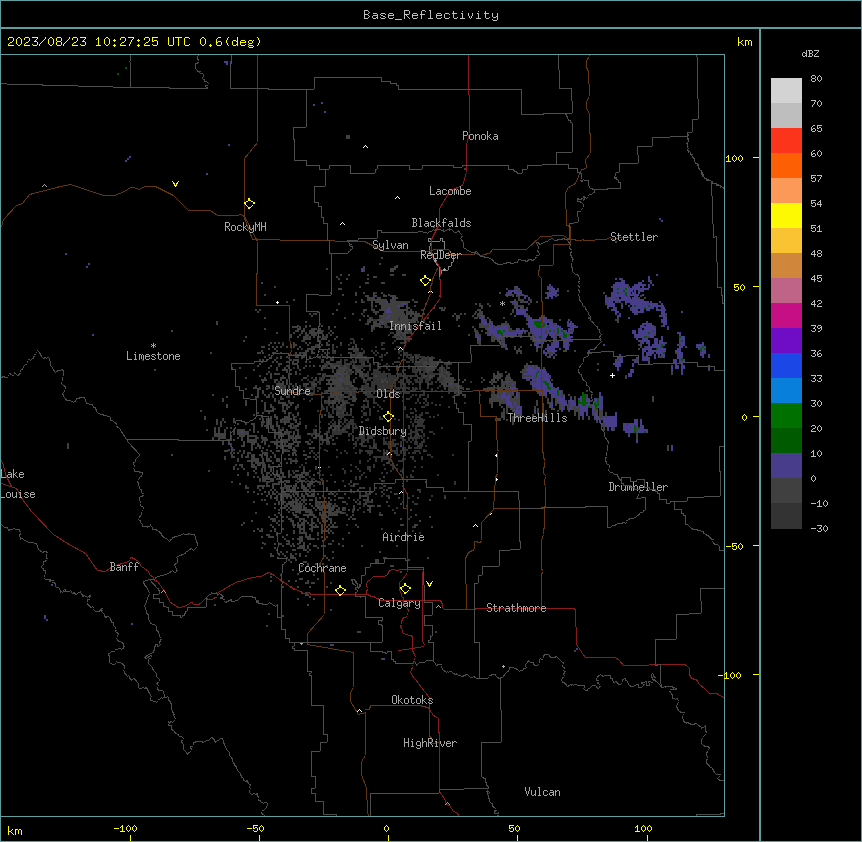This screenshot has height=842, width=862.
Task: Click the RedDeer city label
Action: coord(440,255)
